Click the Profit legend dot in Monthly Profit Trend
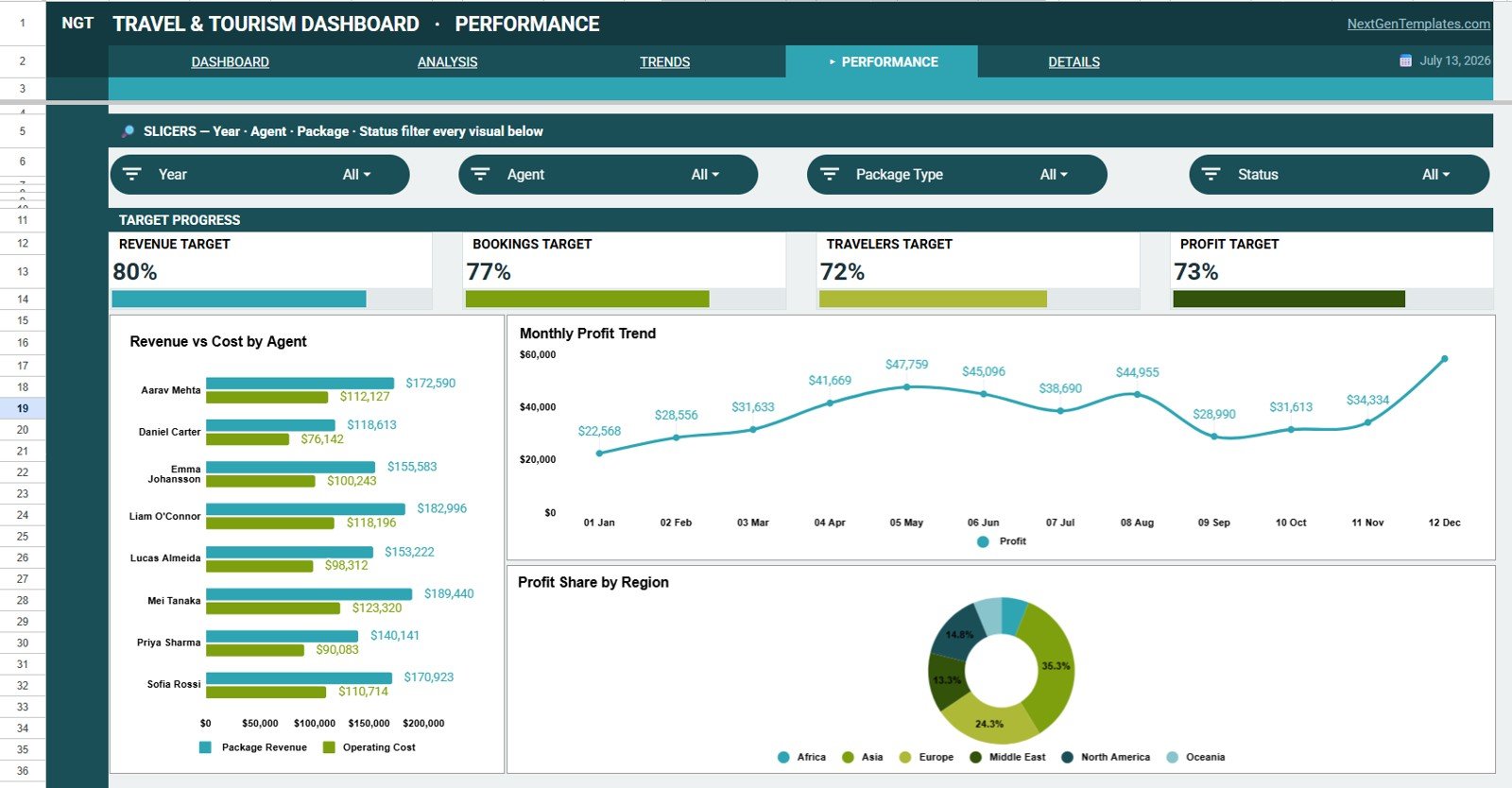Image resolution: width=1512 pixels, height=788 pixels. (x=983, y=541)
